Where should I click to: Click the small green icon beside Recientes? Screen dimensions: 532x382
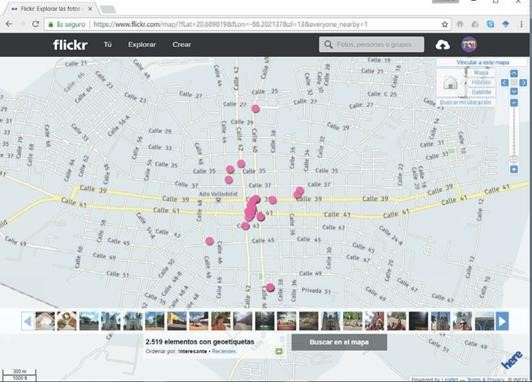click(x=279, y=351)
